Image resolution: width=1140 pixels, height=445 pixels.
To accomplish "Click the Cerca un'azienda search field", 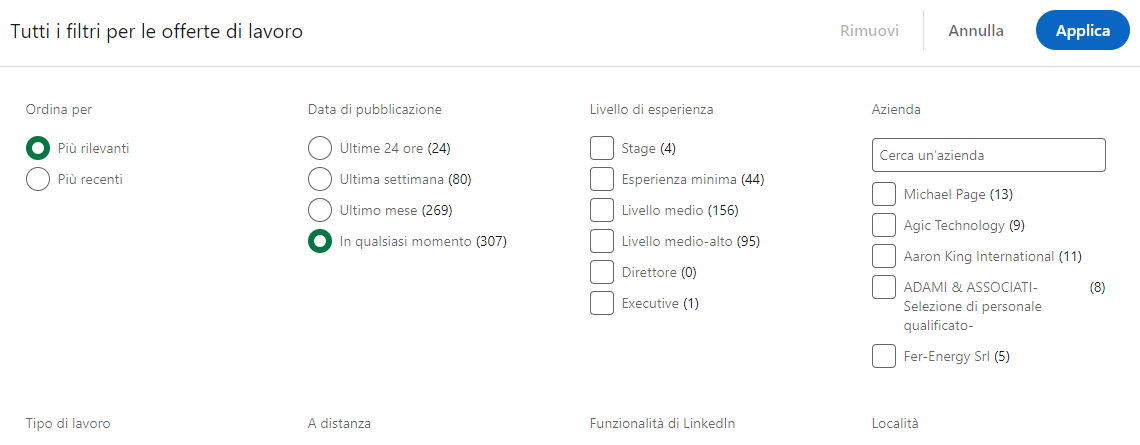I will [989, 155].
